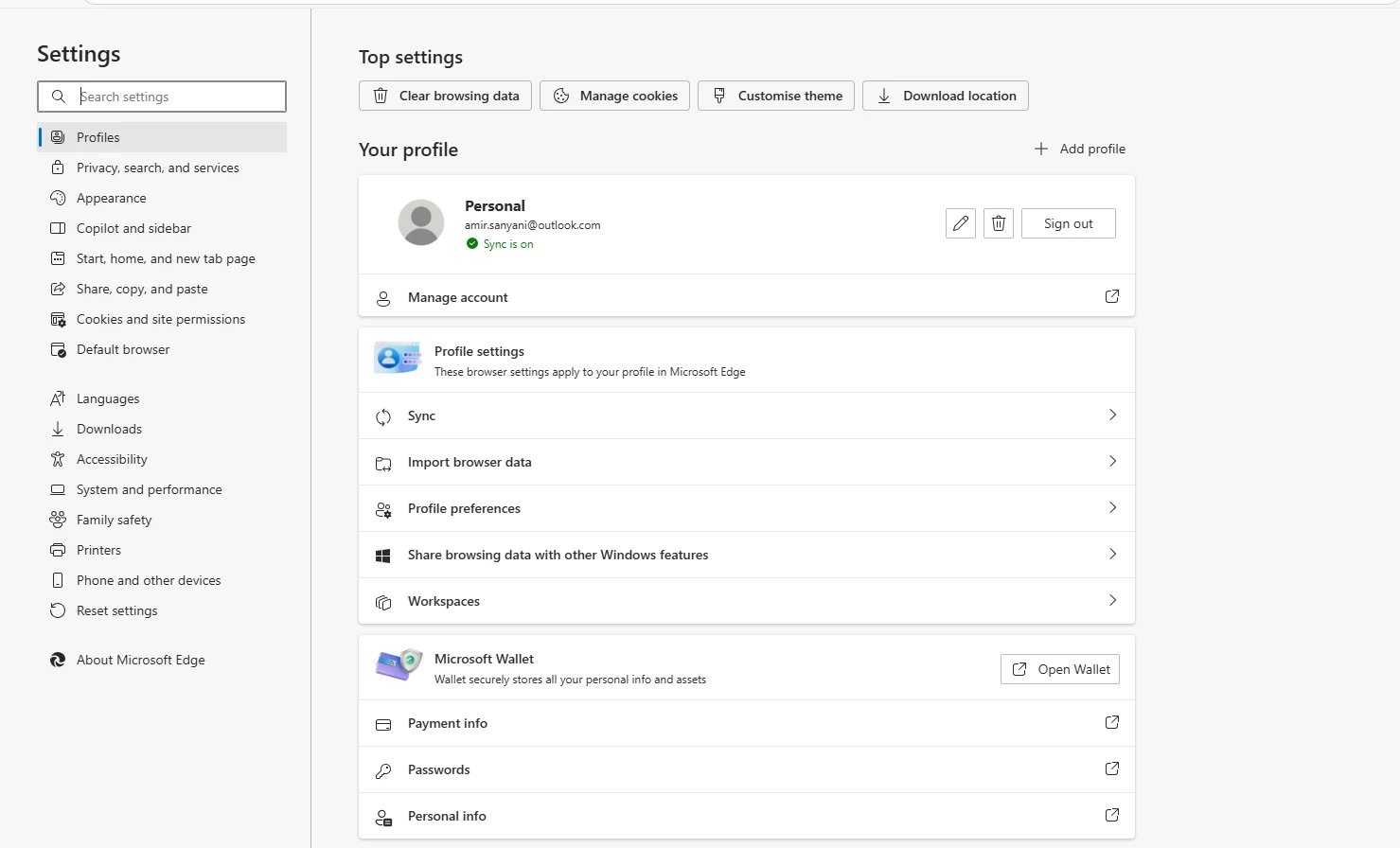The image size is (1400, 848).
Task: Open Start, home, and new tab page
Action: click(x=162, y=258)
